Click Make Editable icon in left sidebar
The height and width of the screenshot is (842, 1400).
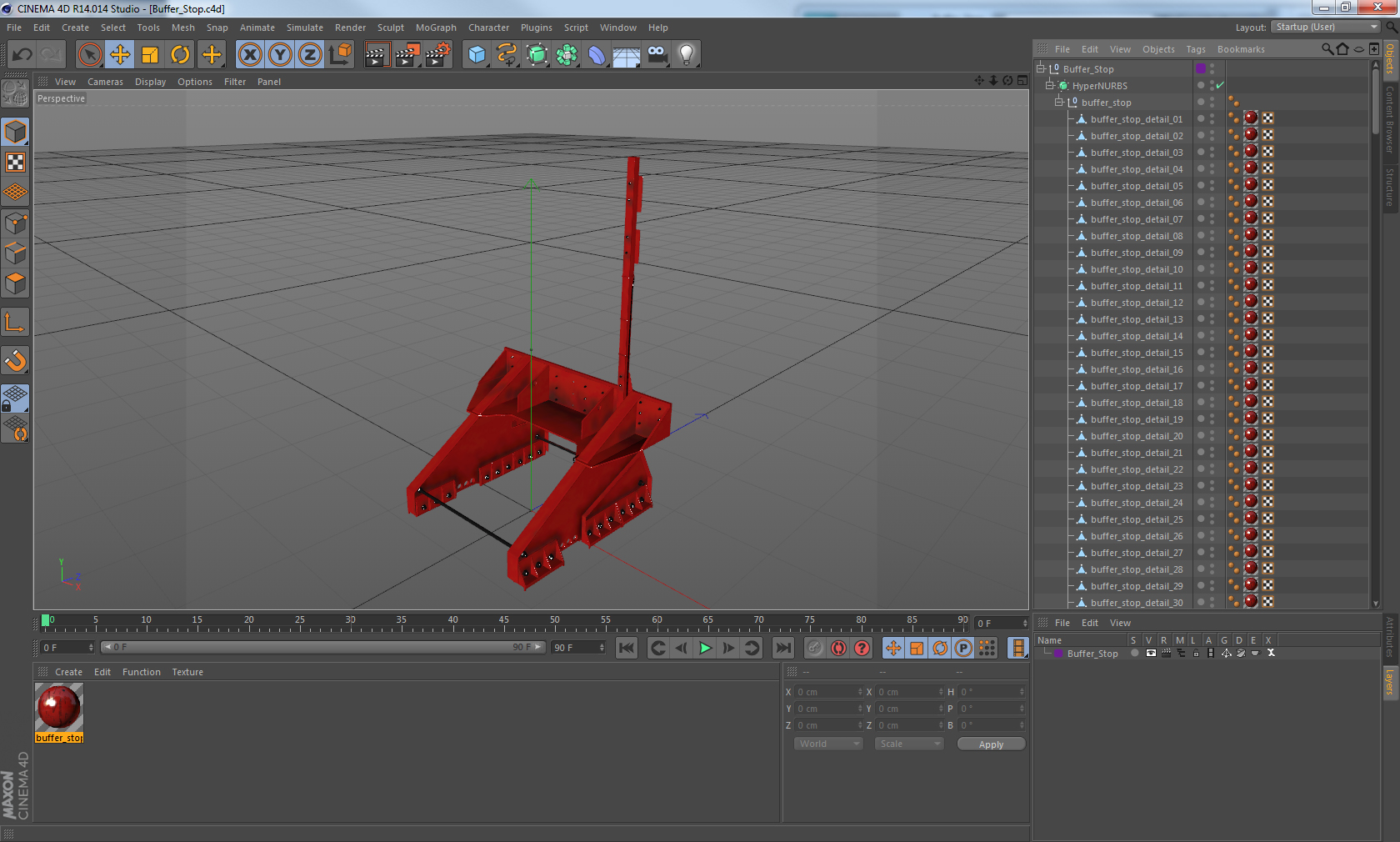click(15, 93)
